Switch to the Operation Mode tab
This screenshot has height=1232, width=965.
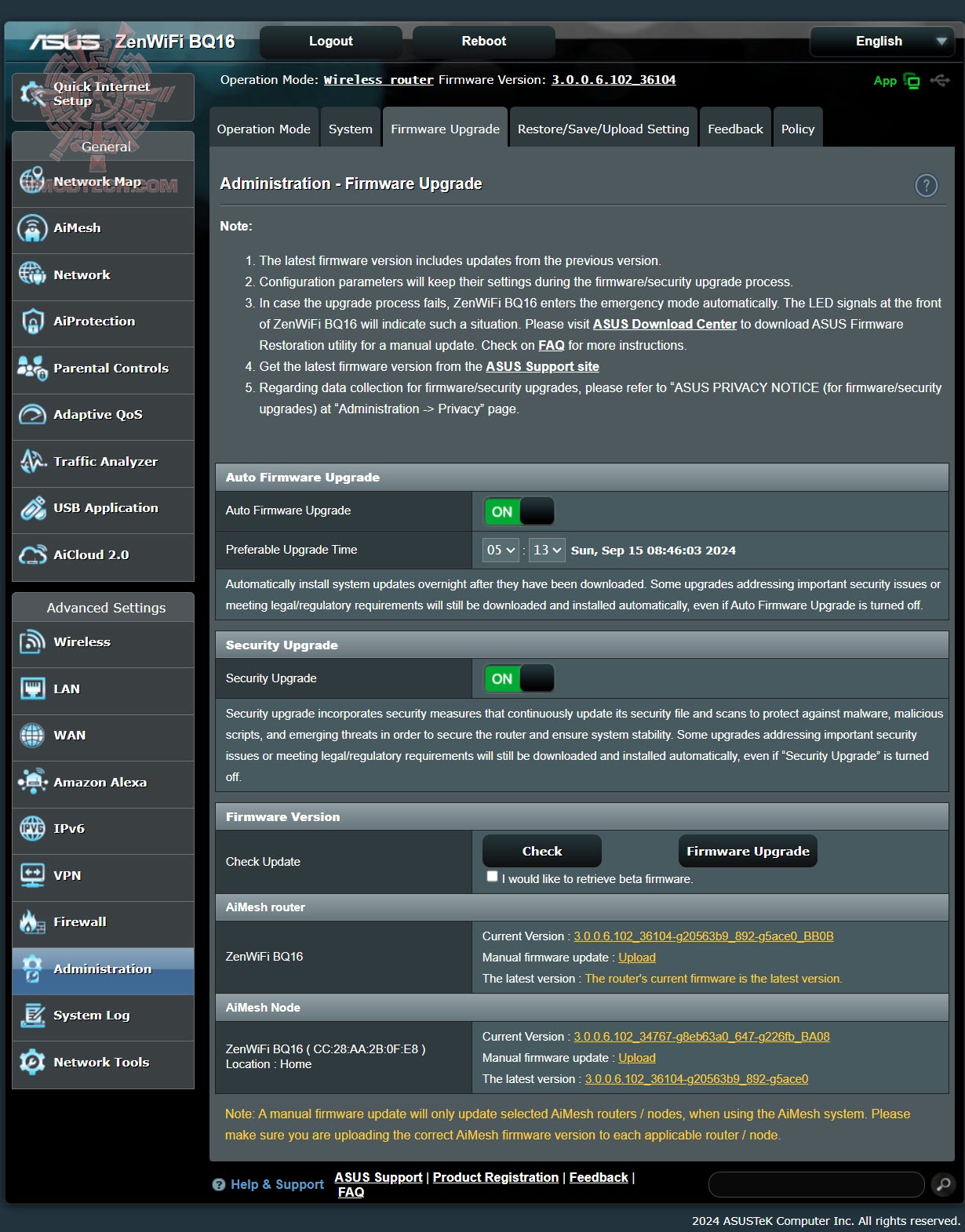pos(264,129)
